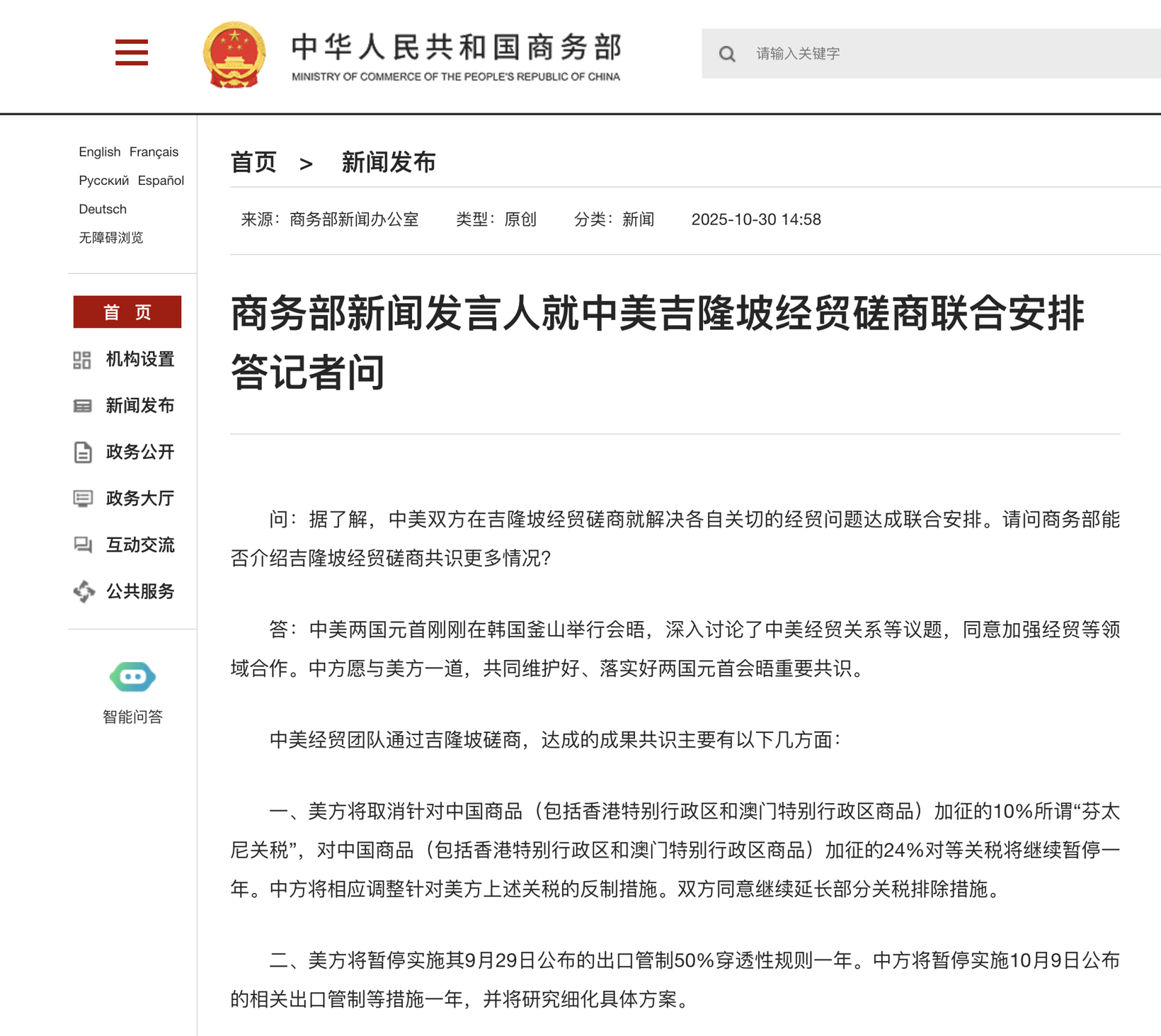This screenshot has height=1036, width=1161.
Task: Select the Deutsch language link
Action: pos(102,209)
